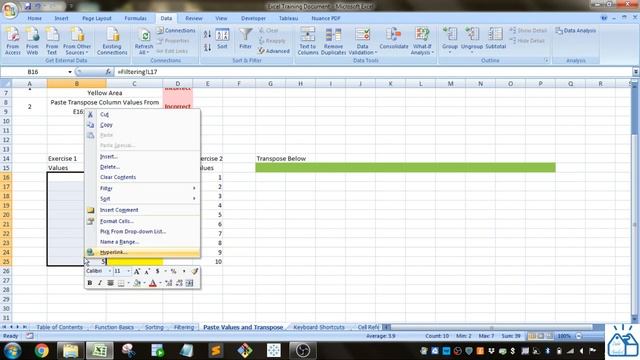Select column D header

tap(178, 84)
